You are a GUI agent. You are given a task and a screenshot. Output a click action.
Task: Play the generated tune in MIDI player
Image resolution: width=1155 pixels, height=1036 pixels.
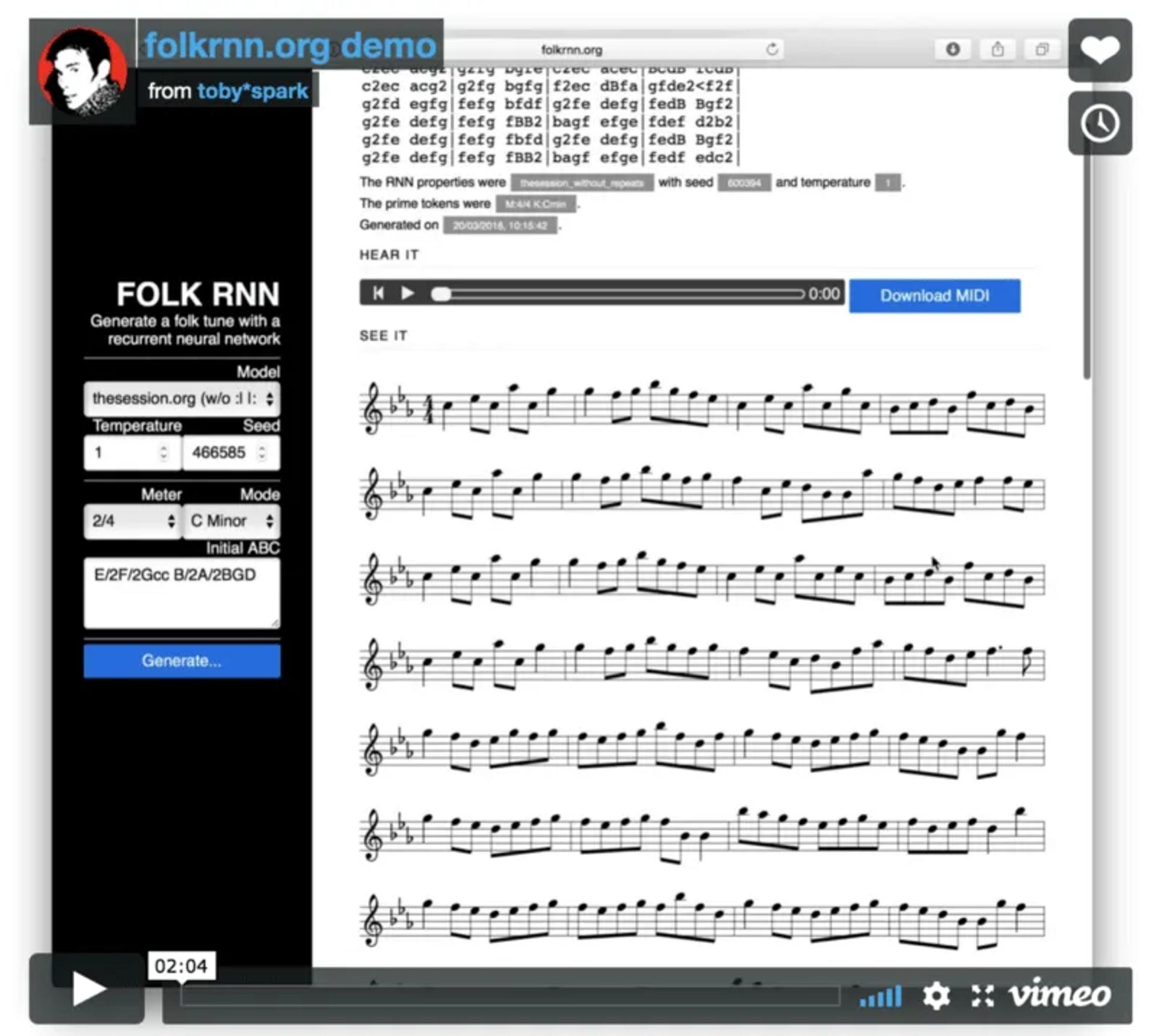tap(407, 293)
